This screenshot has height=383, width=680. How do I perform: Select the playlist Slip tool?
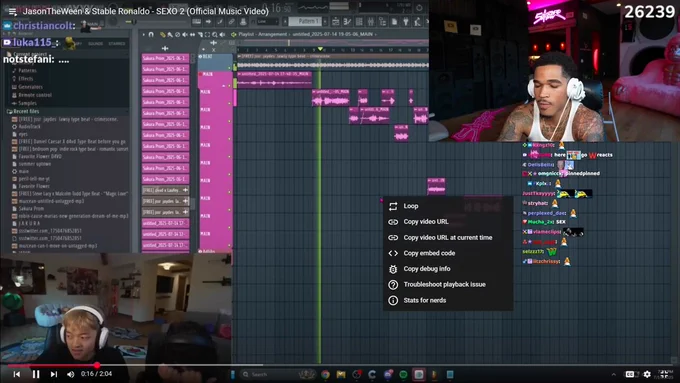coord(192,34)
